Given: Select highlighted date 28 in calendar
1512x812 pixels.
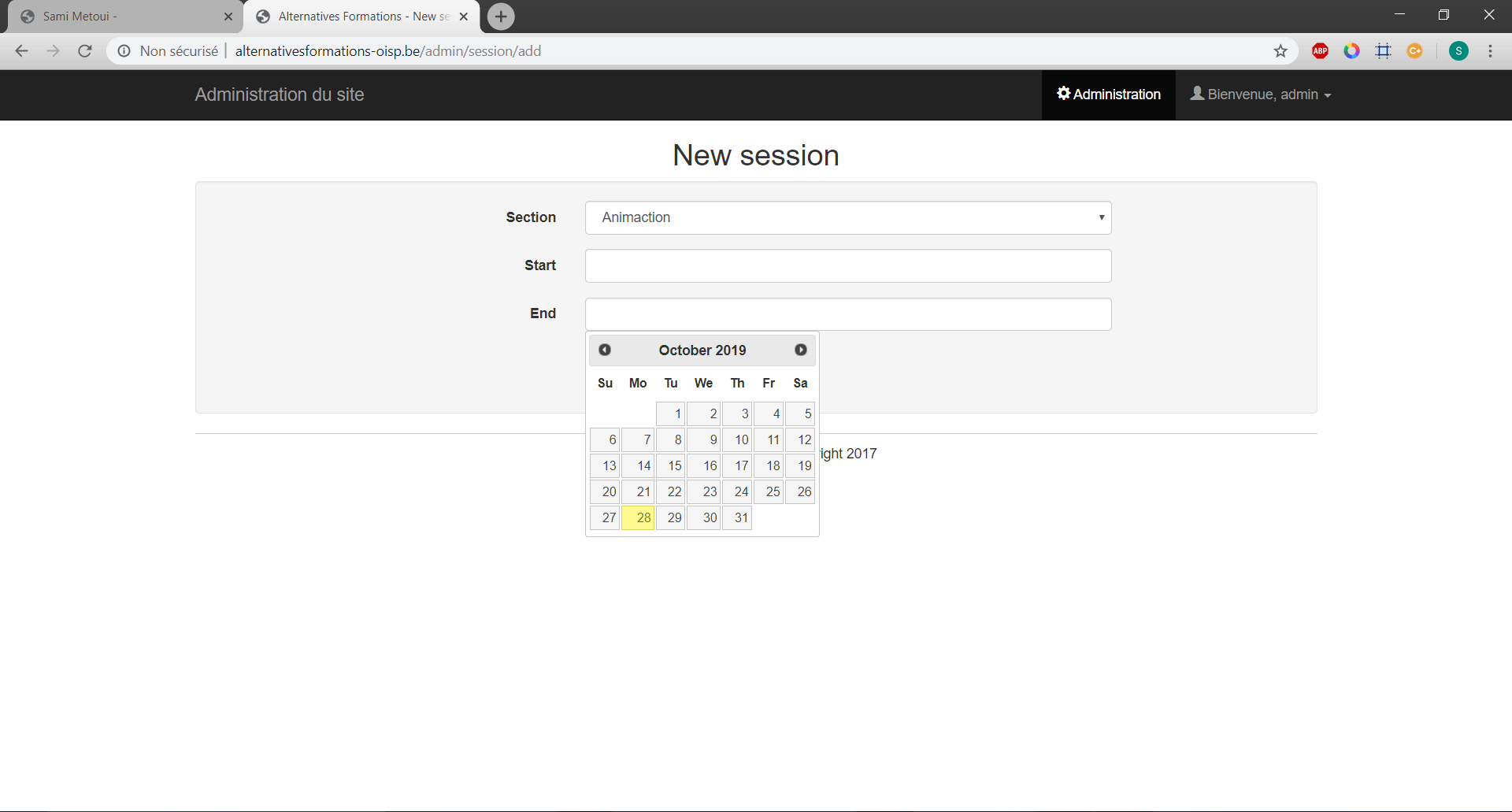Looking at the screenshot, I should 638,517.
